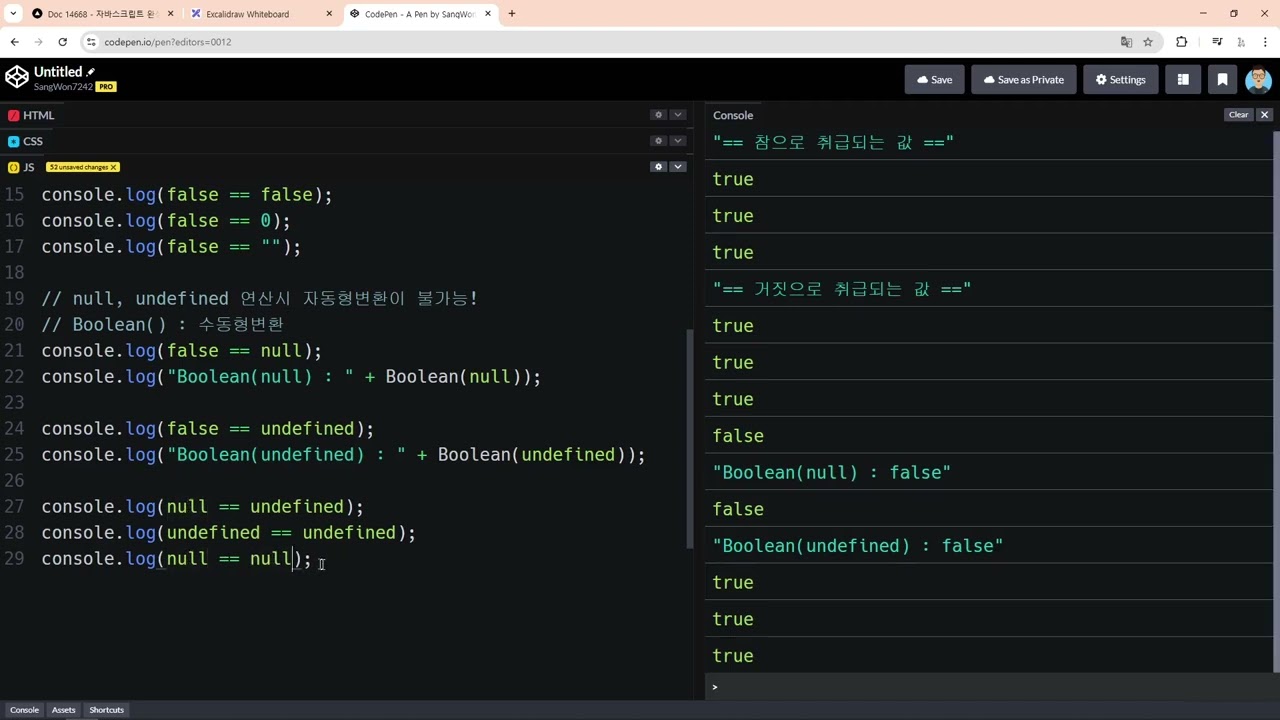Open Assets from the footer
The width and height of the screenshot is (1280, 720).
(63, 710)
